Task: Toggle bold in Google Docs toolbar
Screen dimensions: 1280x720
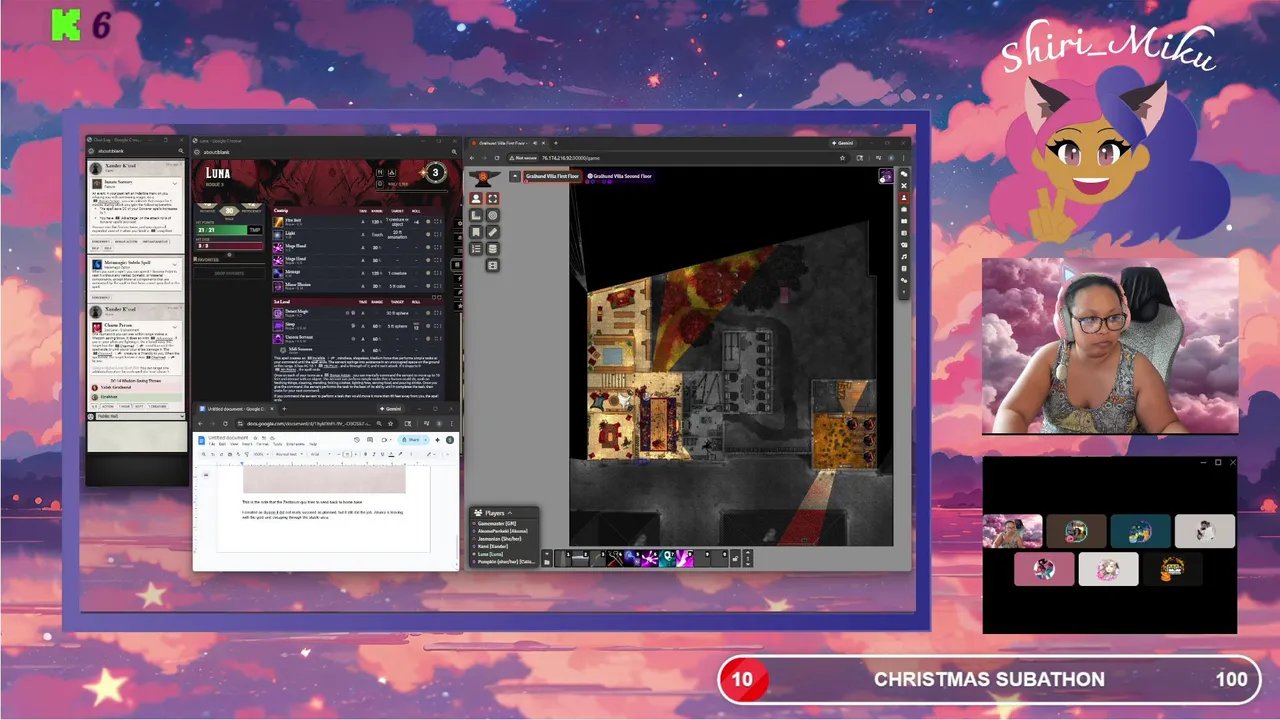Action: point(365,454)
